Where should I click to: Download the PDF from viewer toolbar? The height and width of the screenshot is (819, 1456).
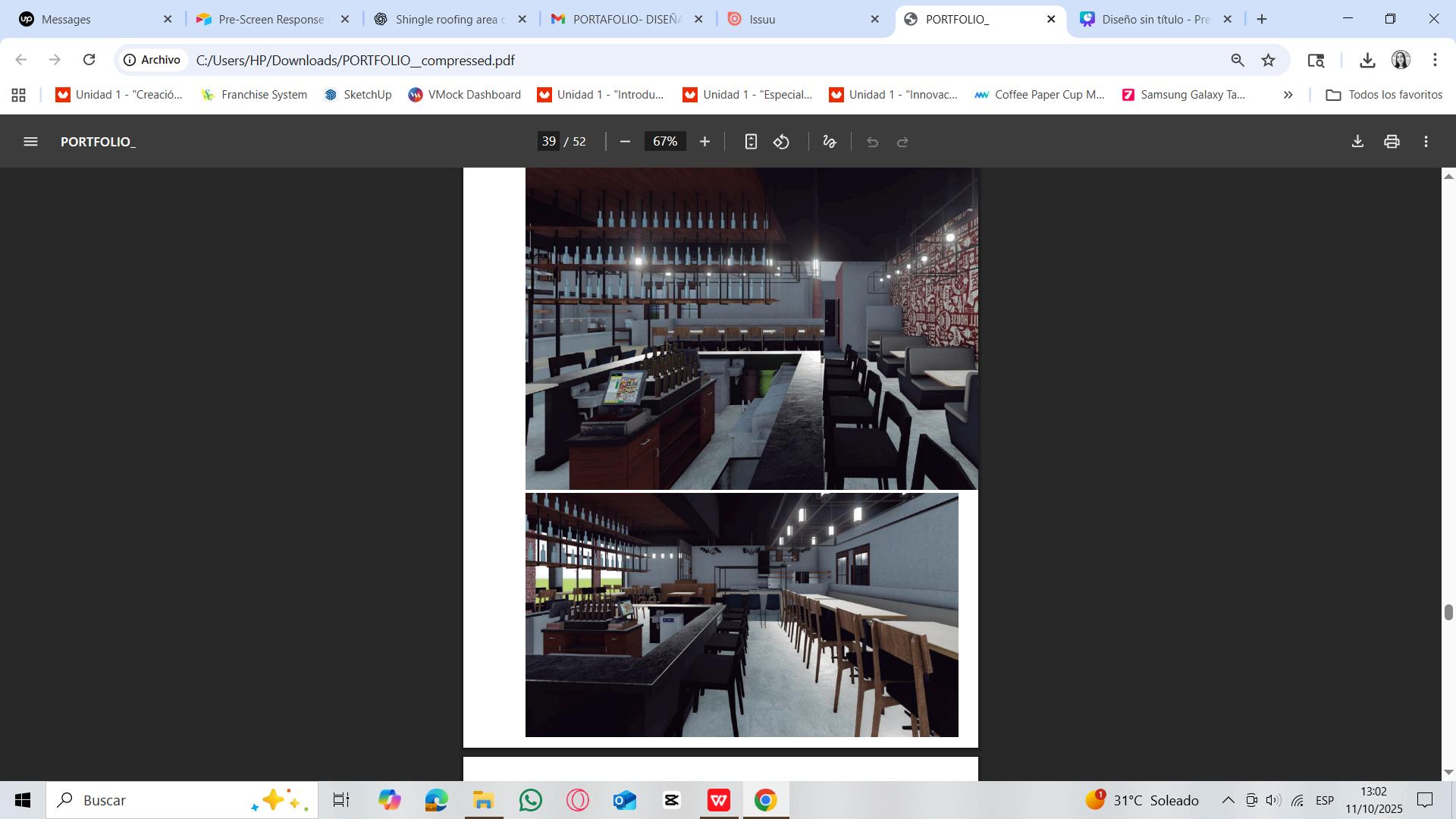[x=1357, y=142]
